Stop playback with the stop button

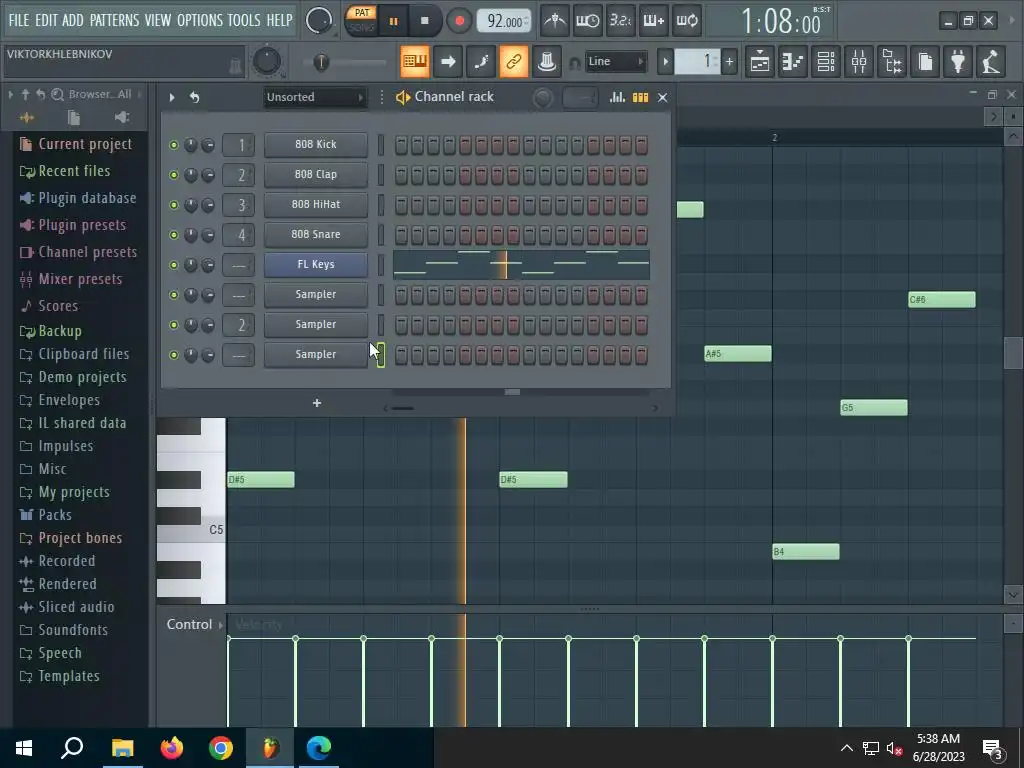424,21
